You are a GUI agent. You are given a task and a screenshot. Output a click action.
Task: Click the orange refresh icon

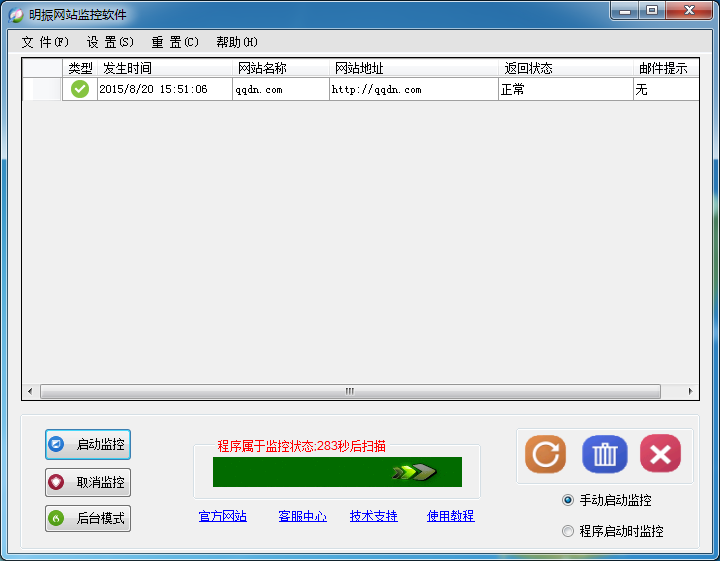point(546,454)
